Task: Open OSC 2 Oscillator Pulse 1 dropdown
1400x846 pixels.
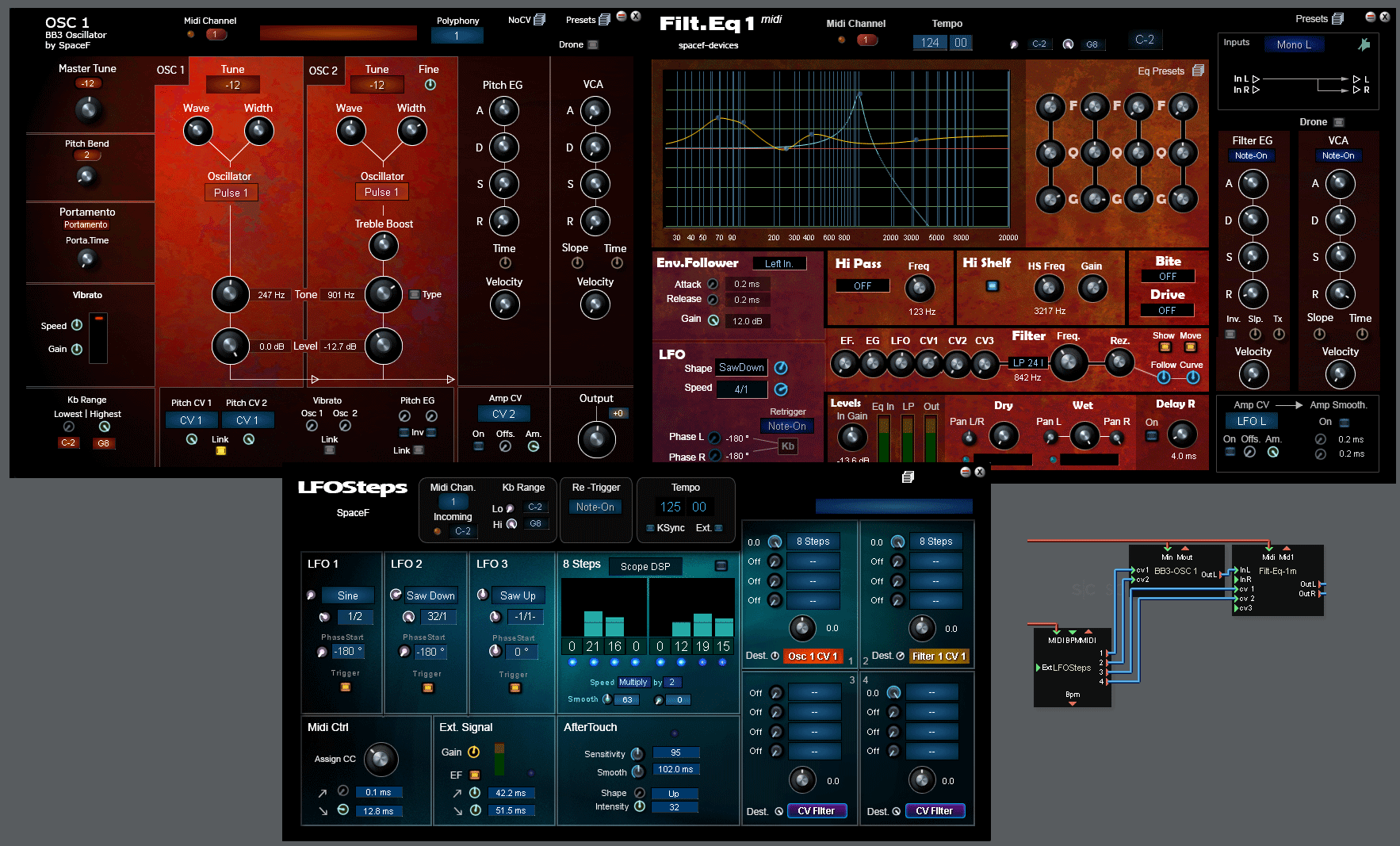Action: tap(382, 192)
